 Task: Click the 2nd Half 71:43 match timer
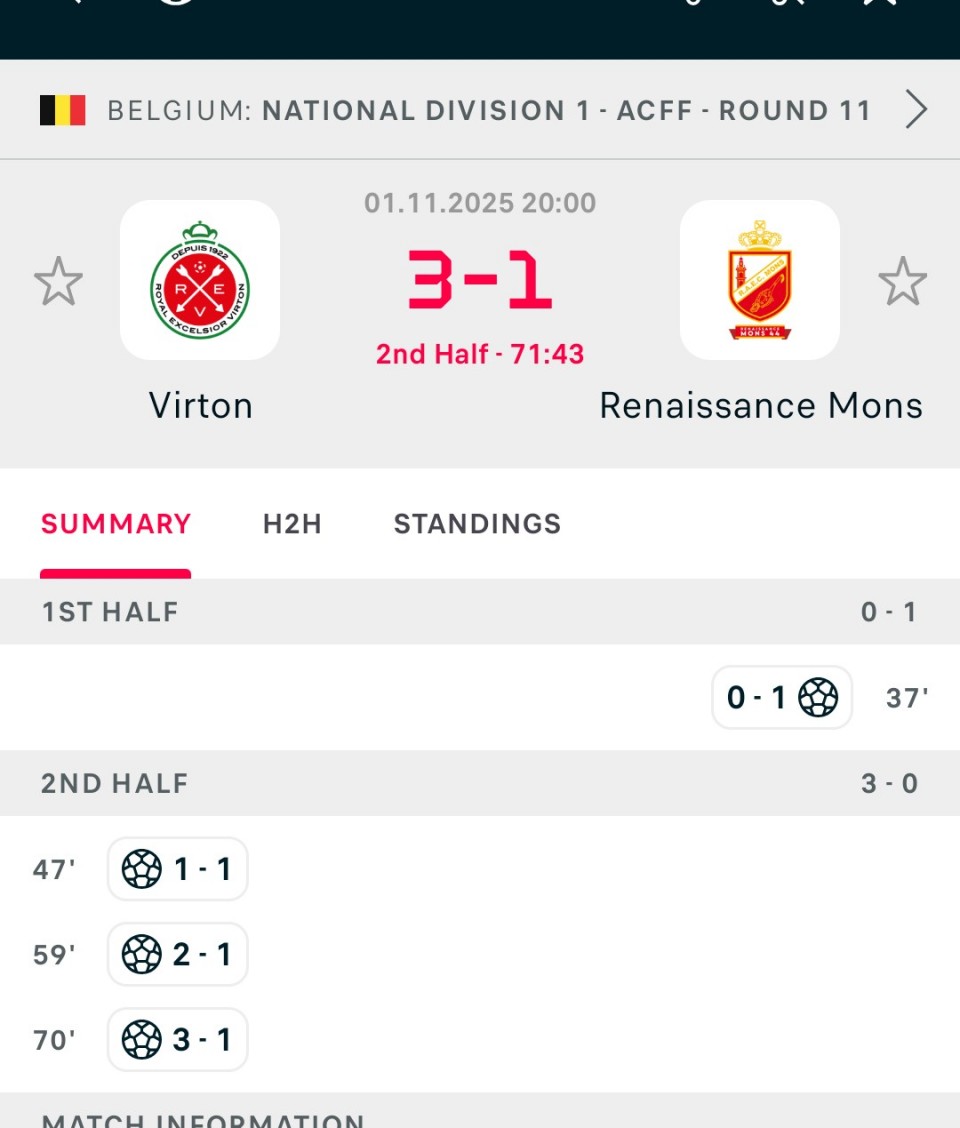pyautogui.click(x=480, y=353)
